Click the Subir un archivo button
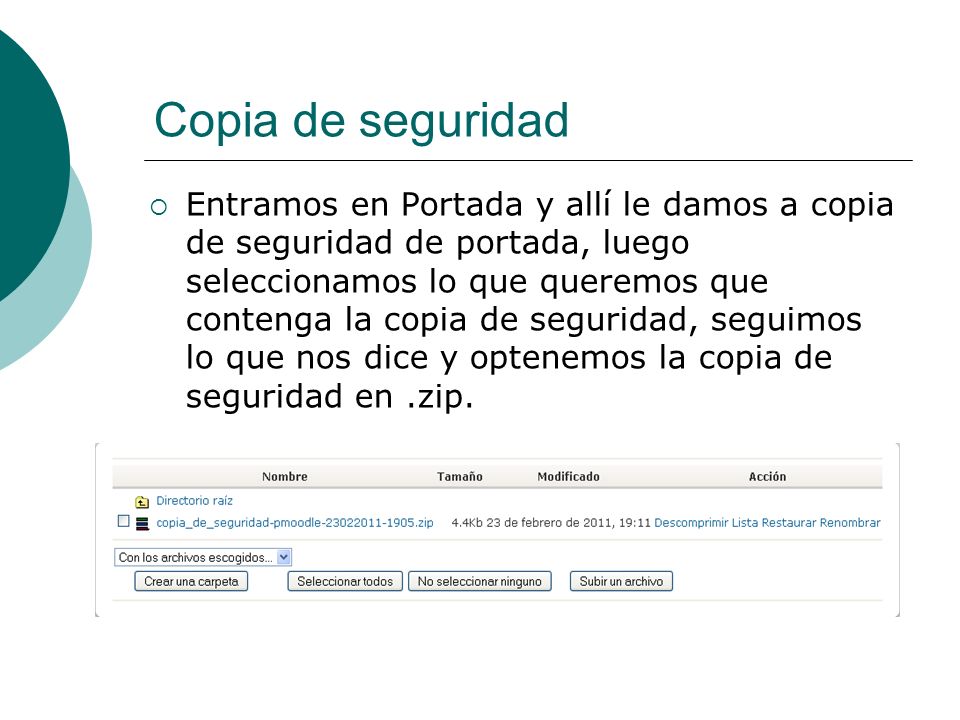 [x=621, y=581]
